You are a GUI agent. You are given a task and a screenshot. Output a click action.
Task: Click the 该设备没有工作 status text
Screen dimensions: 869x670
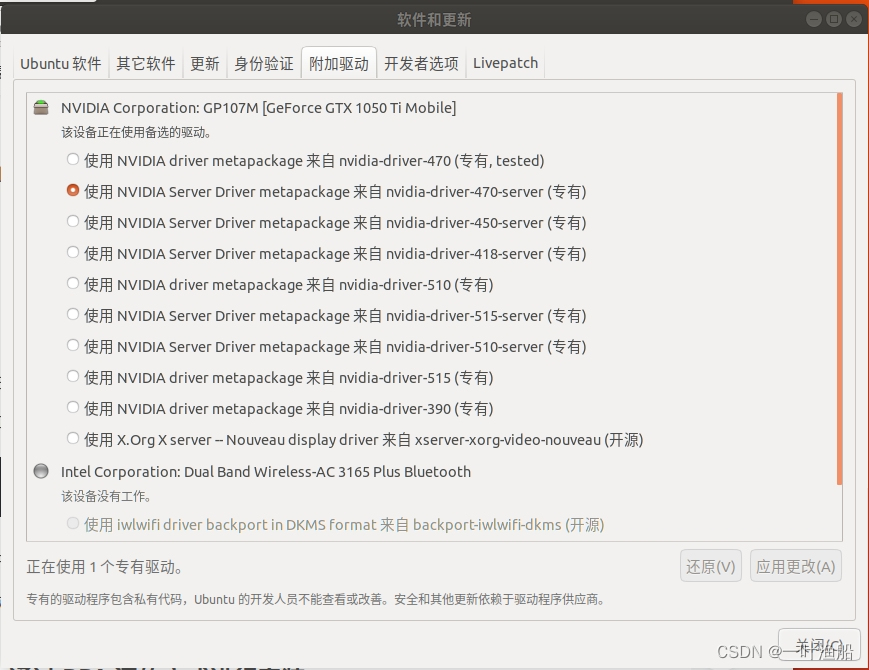point(106,496)
